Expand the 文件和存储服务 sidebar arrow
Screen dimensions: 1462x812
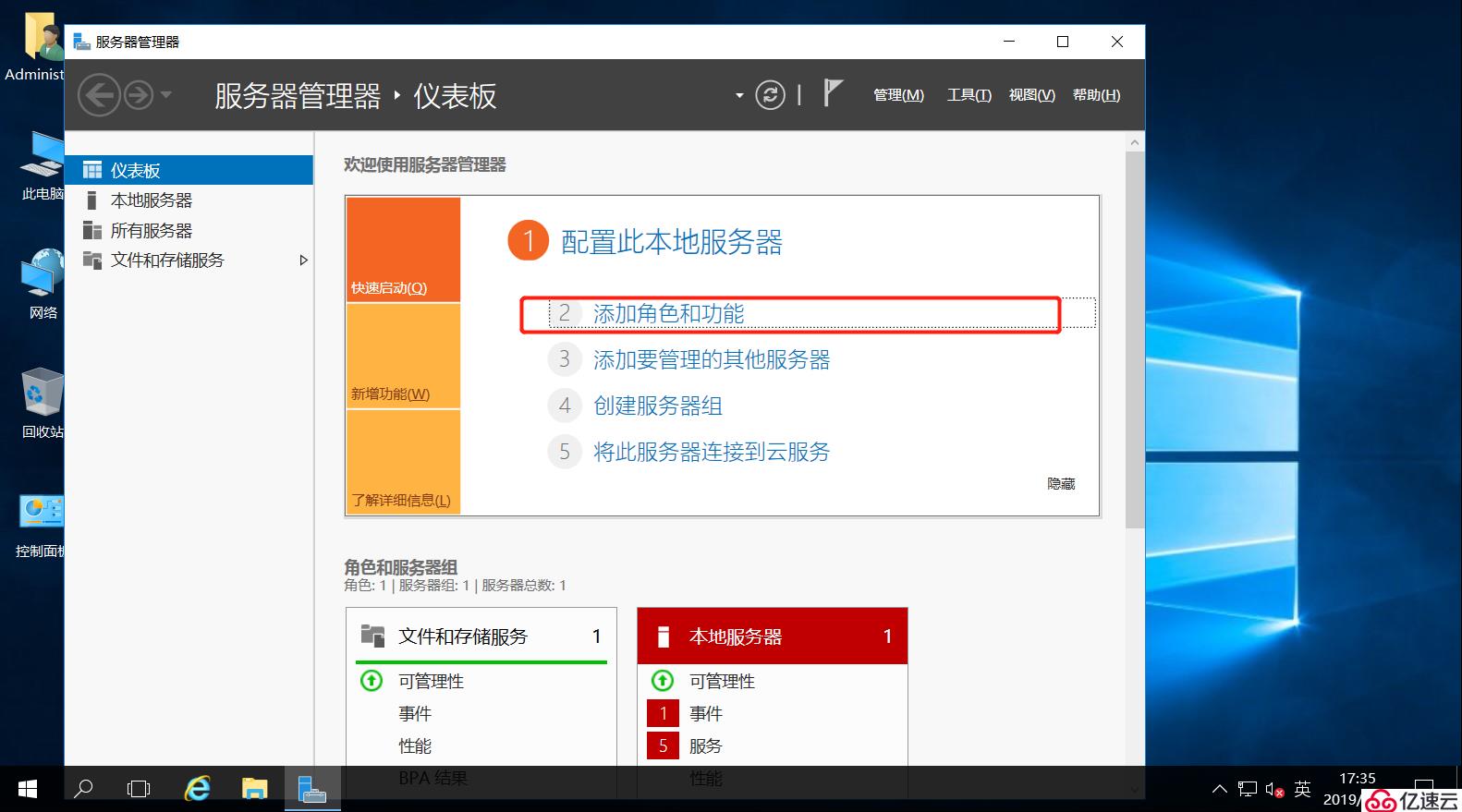(x=303, y=261)
